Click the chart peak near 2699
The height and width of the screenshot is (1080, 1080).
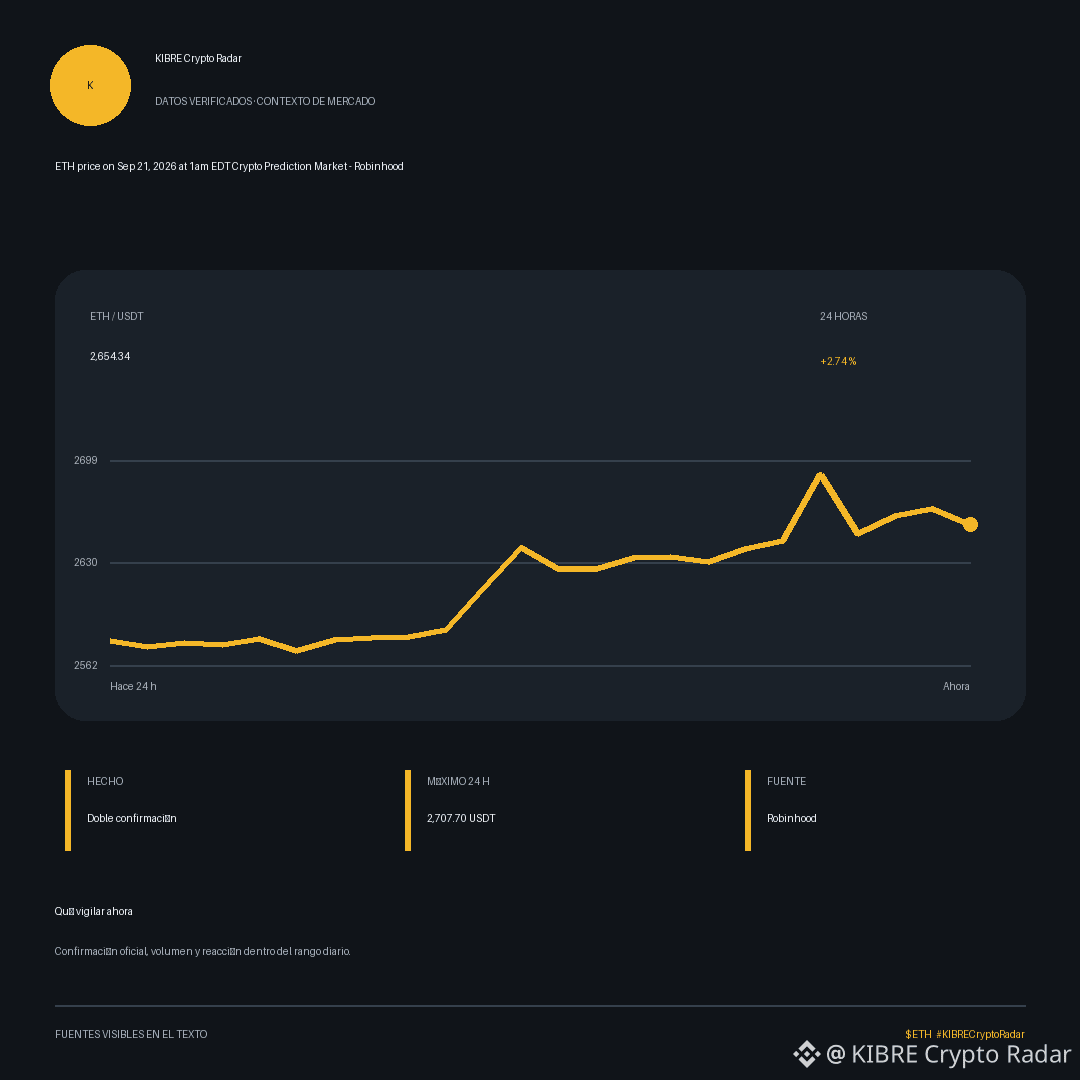pos(820,475)
